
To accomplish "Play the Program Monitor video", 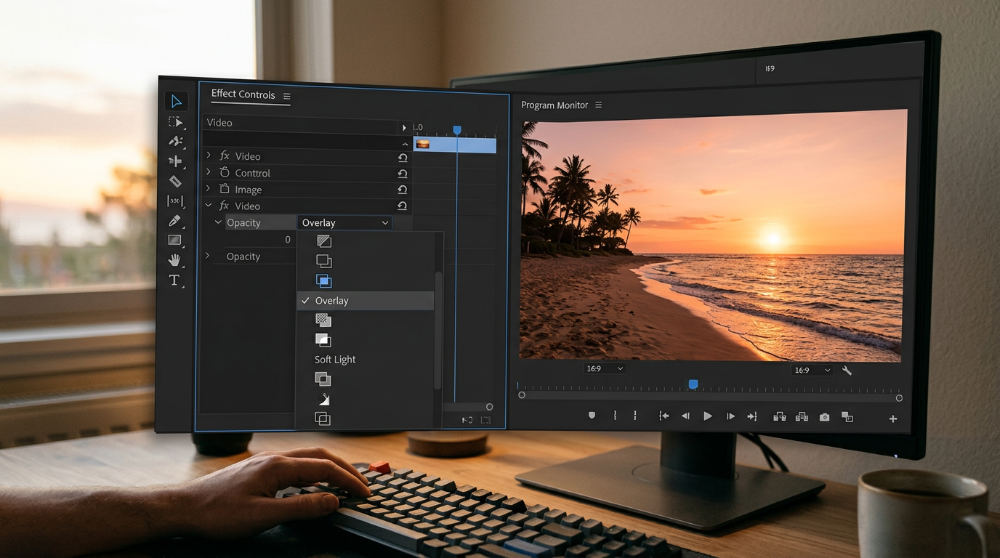I will [x=707, y=416].
